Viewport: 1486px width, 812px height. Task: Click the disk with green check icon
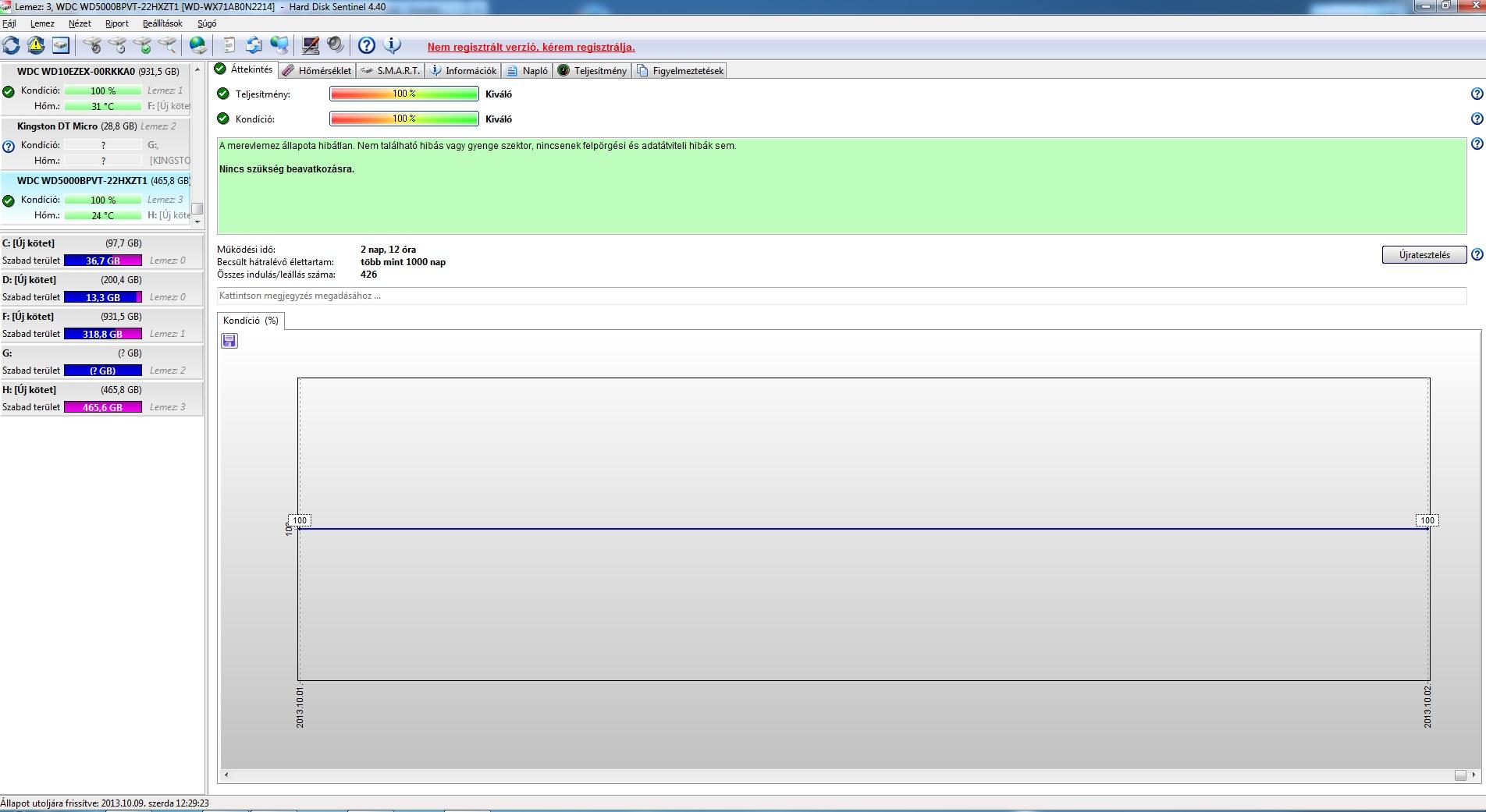142,45
